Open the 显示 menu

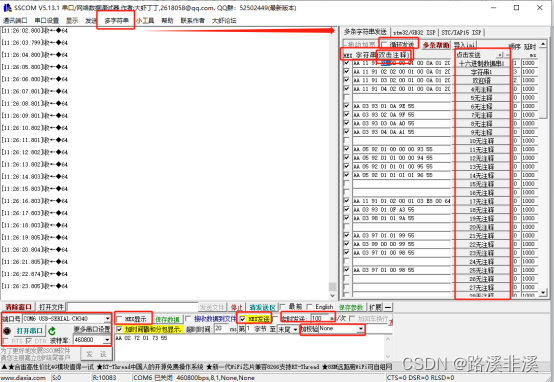click(x=72, y=20)
